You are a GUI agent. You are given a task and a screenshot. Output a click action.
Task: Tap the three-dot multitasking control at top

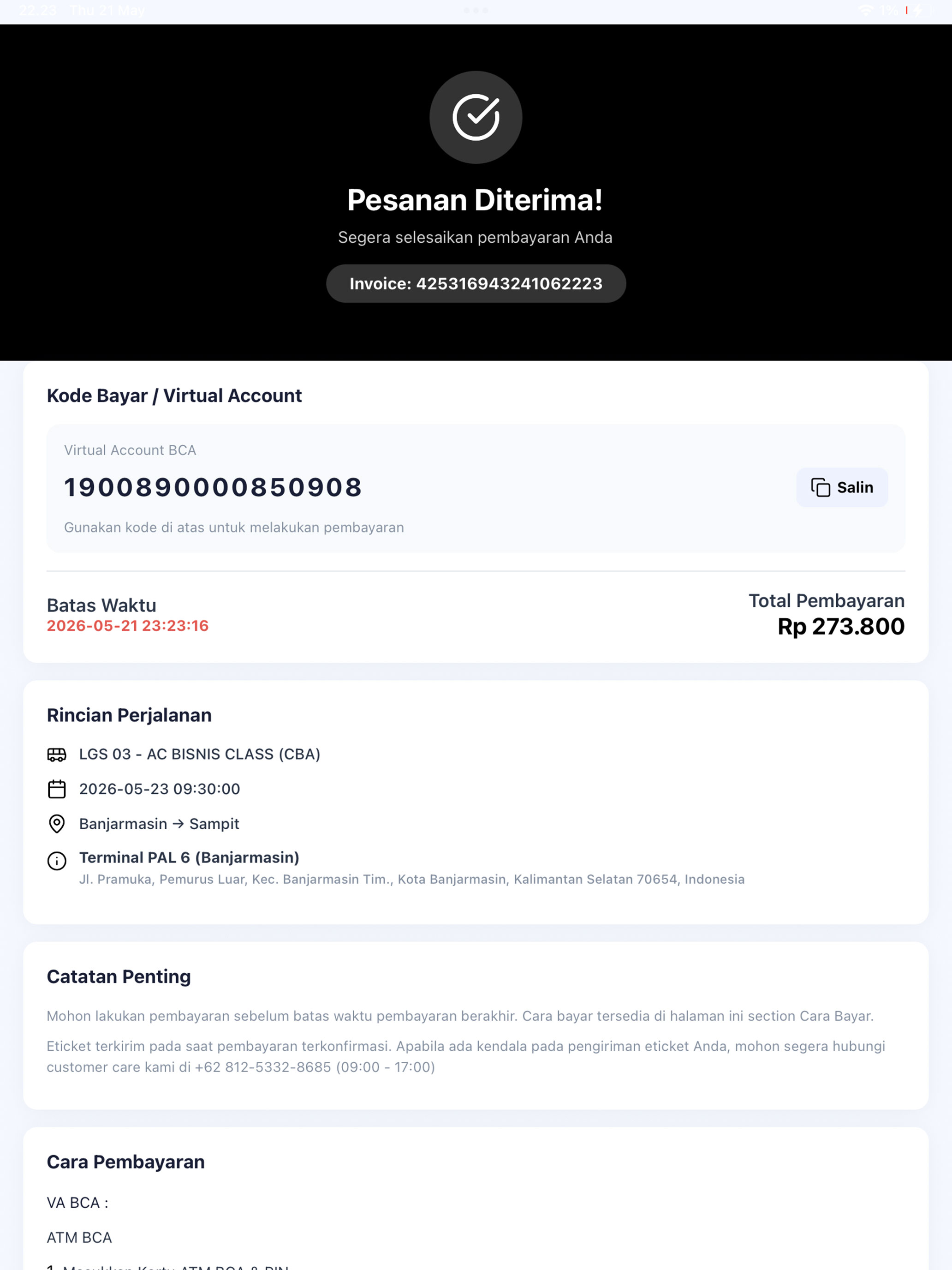pyautogui.click(x=476, y=10)
